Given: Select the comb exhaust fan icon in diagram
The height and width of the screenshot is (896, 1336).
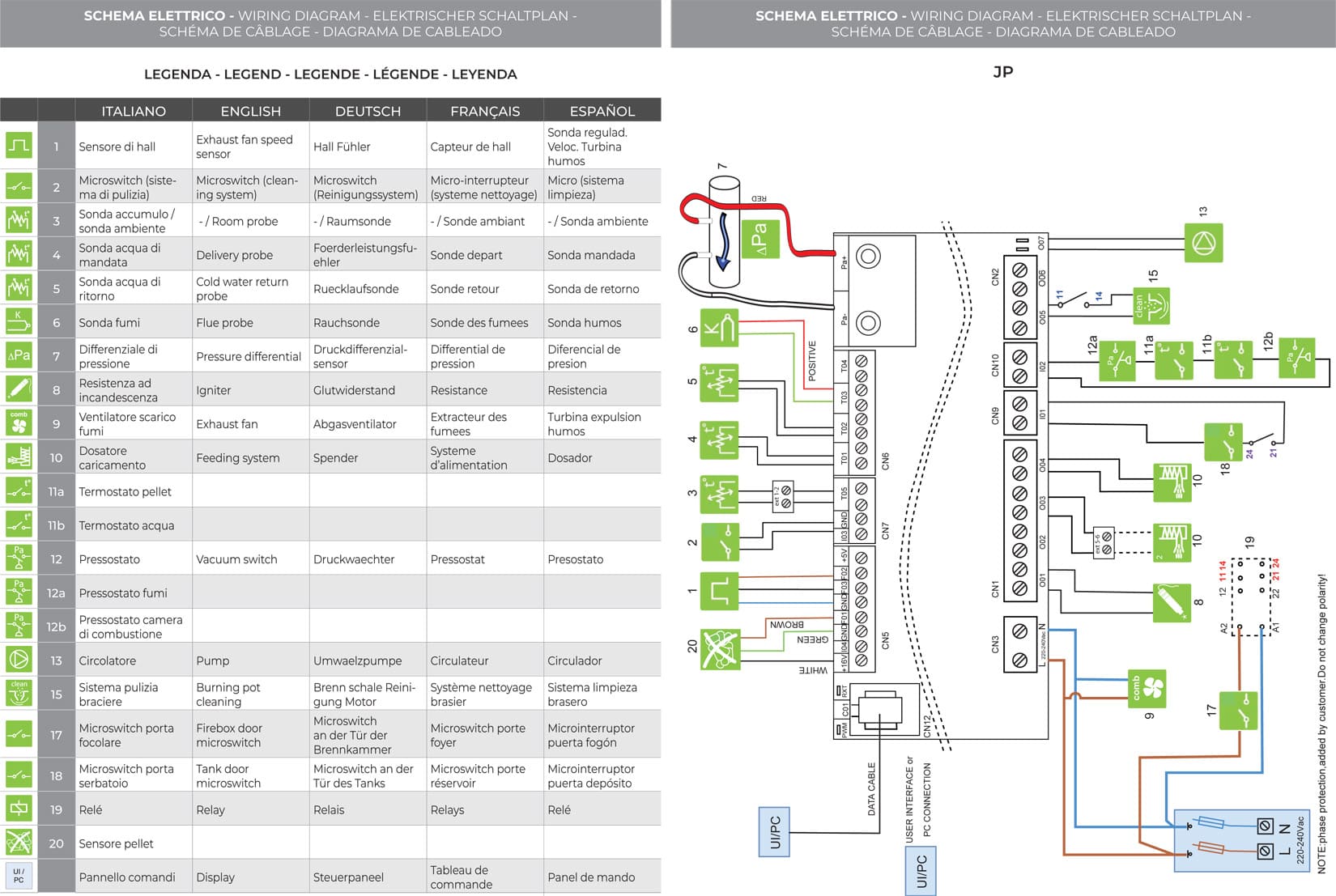Looking at the screenshot, I should [1147, 689].
